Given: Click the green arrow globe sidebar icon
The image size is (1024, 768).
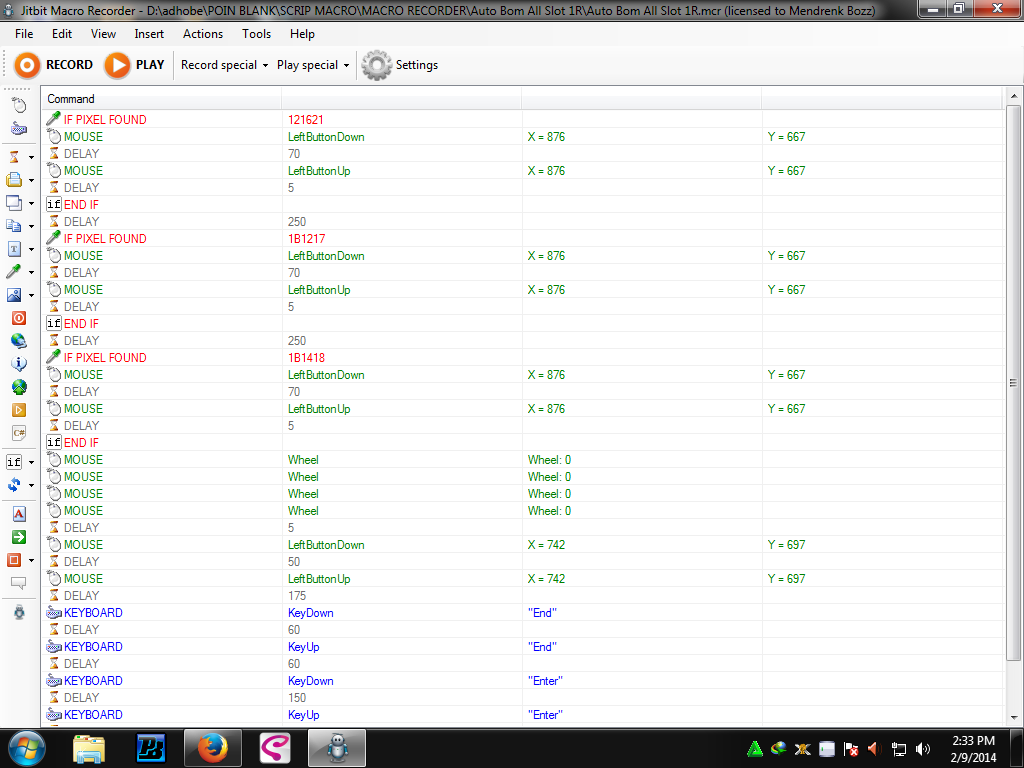Looking at the screenshot, I should click(x=19, y=387).
